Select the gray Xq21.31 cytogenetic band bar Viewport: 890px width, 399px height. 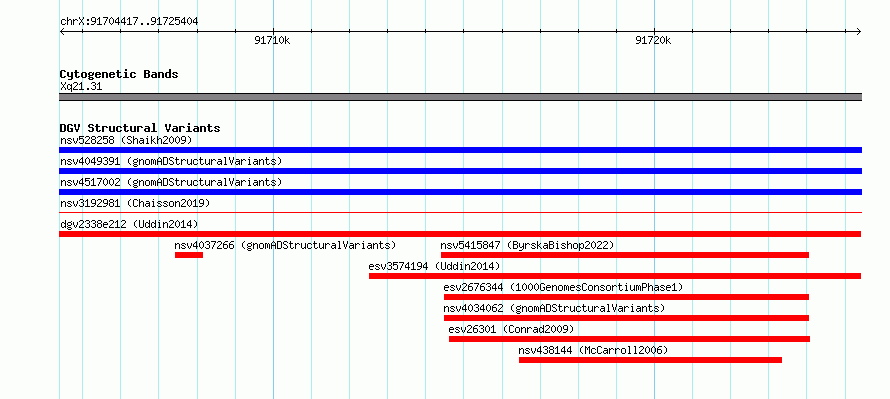460,97
